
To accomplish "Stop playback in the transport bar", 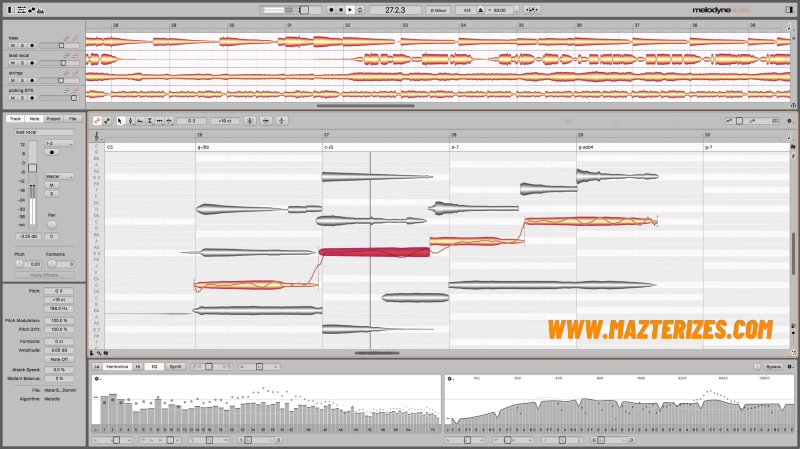I will pyautogui.click(x=341, y=10).
